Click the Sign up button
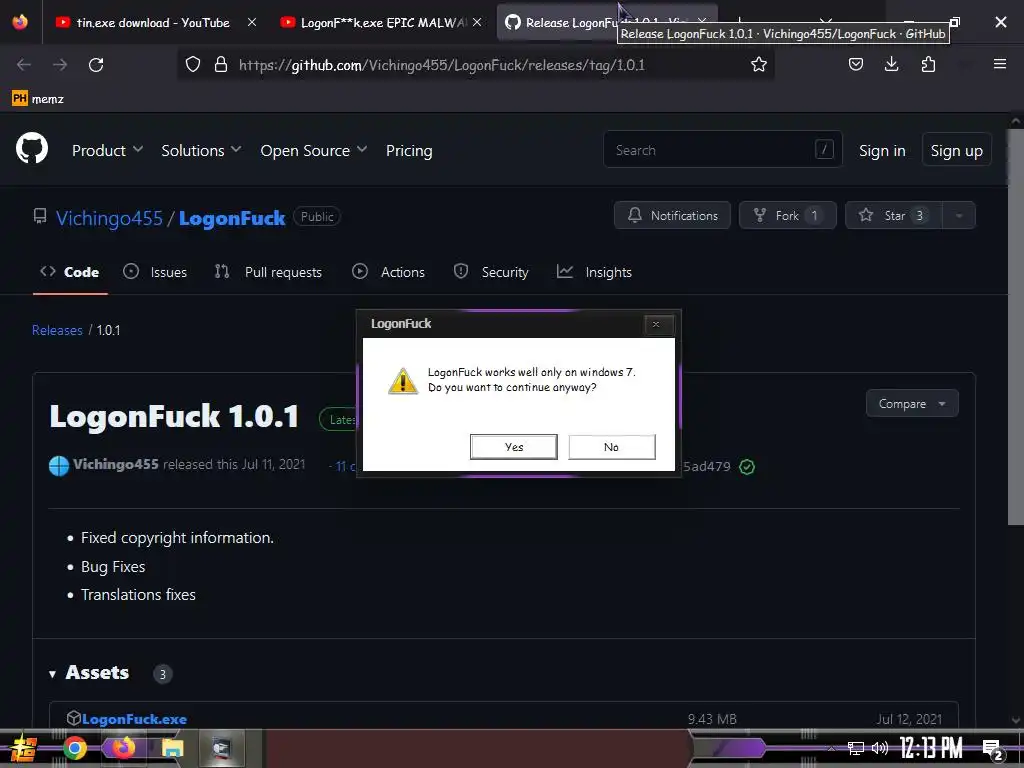Screen dimensions: 1024x768 (956, 151)
